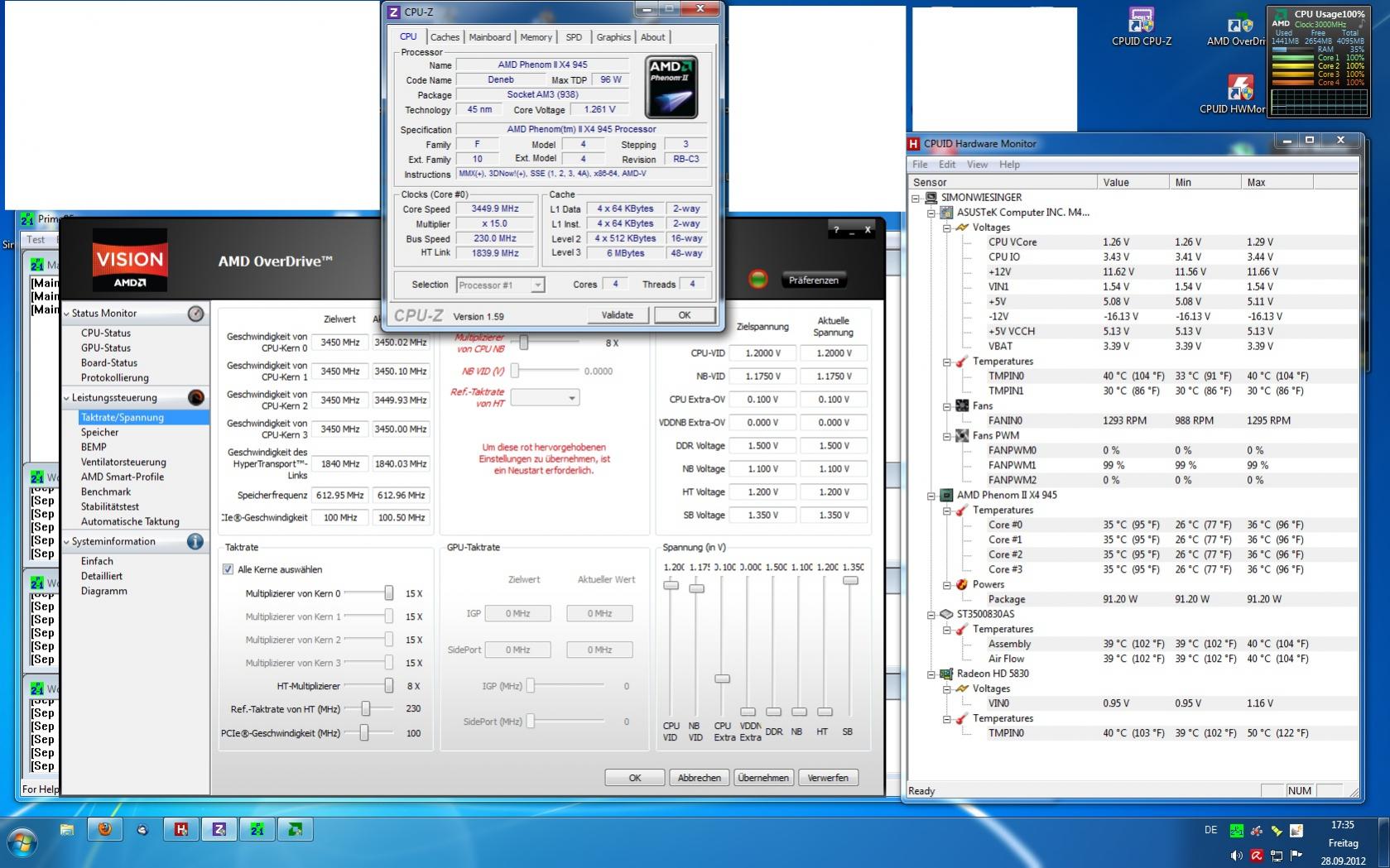
Task: Click the Abbrechen button in OverDrive
Action: point(699,778)
